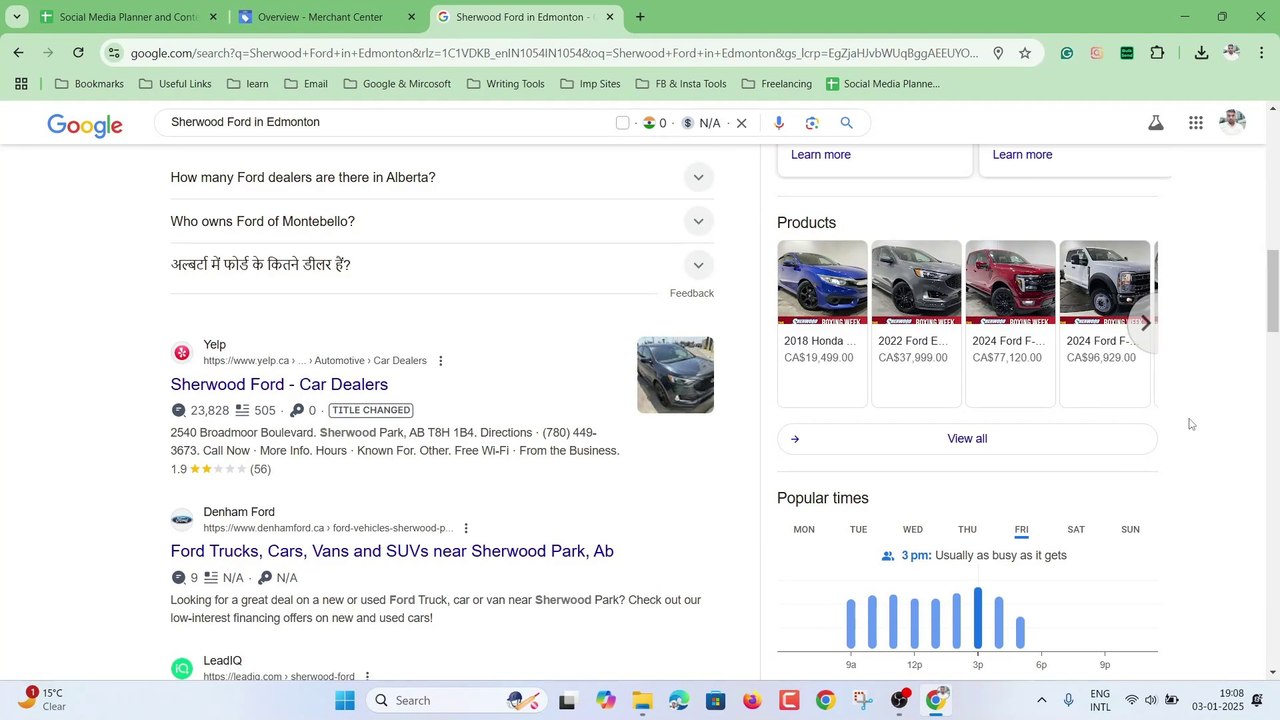Open the Writing Tools bookmarks folder

[x=505, y=84]
